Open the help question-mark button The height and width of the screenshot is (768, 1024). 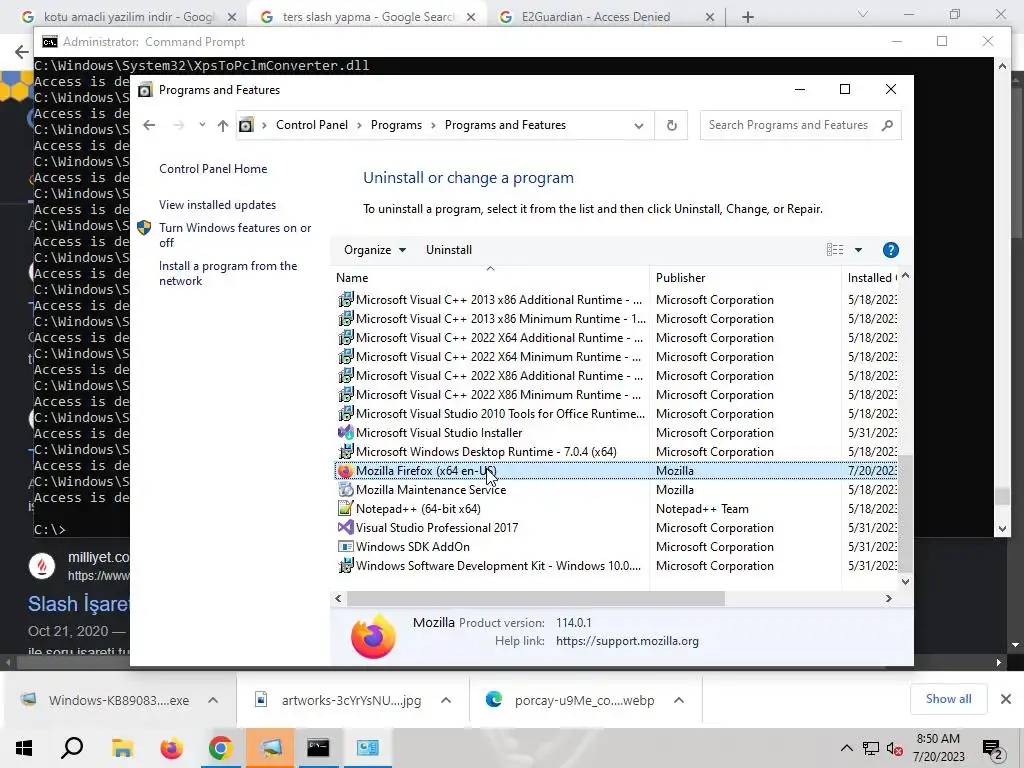click(890, 250)
